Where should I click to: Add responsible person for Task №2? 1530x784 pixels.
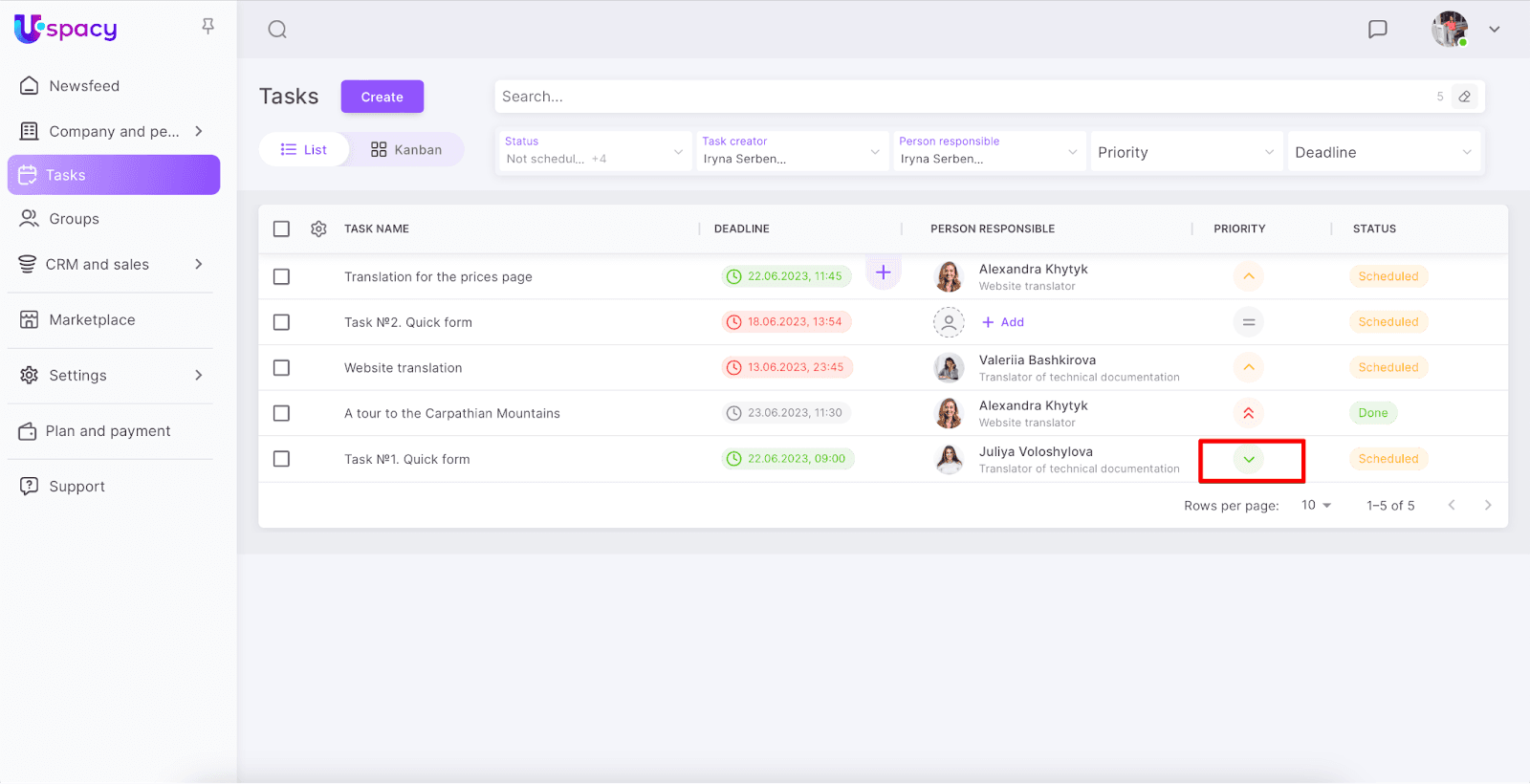coord(1003,323)
